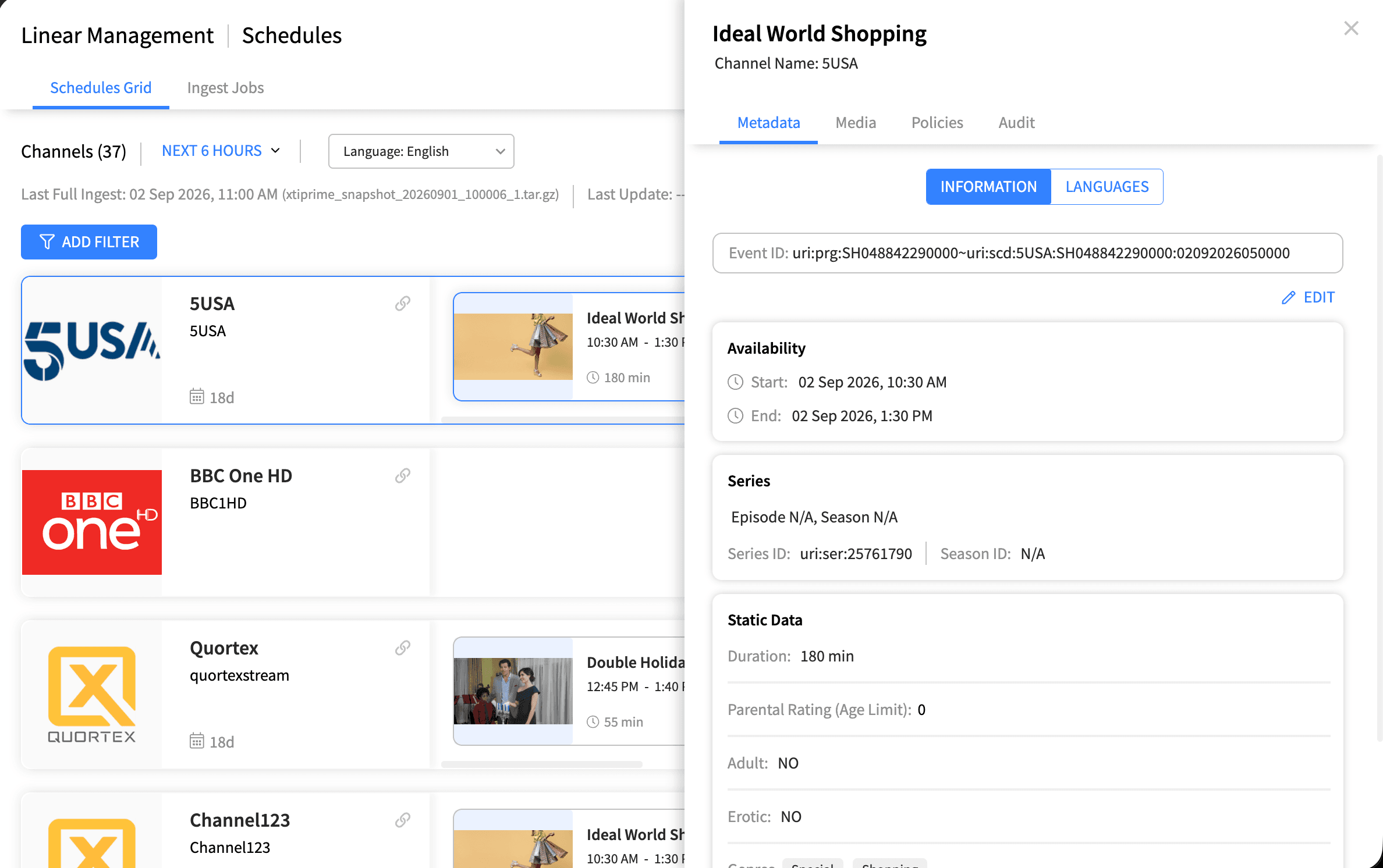Open the NEXT 6 HOURS time range dropdown
This screenshot has width=1383, height=868.
pos(221,151)
